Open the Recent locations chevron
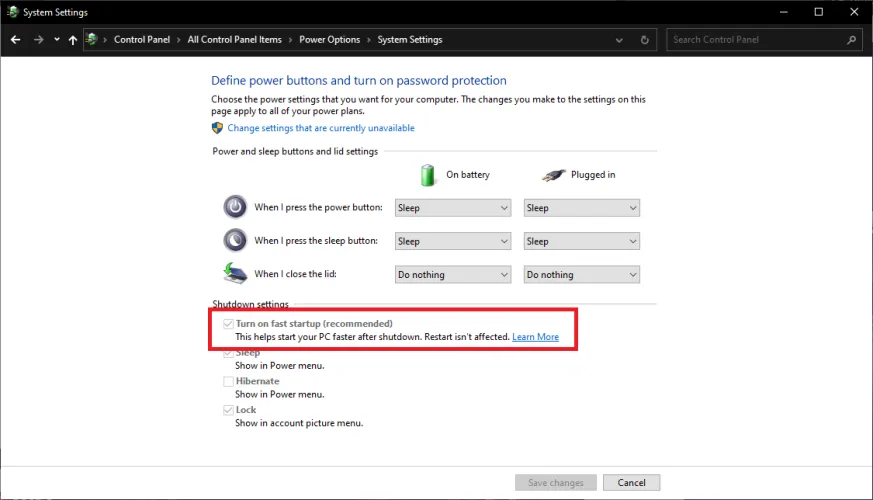 [57, 40]
